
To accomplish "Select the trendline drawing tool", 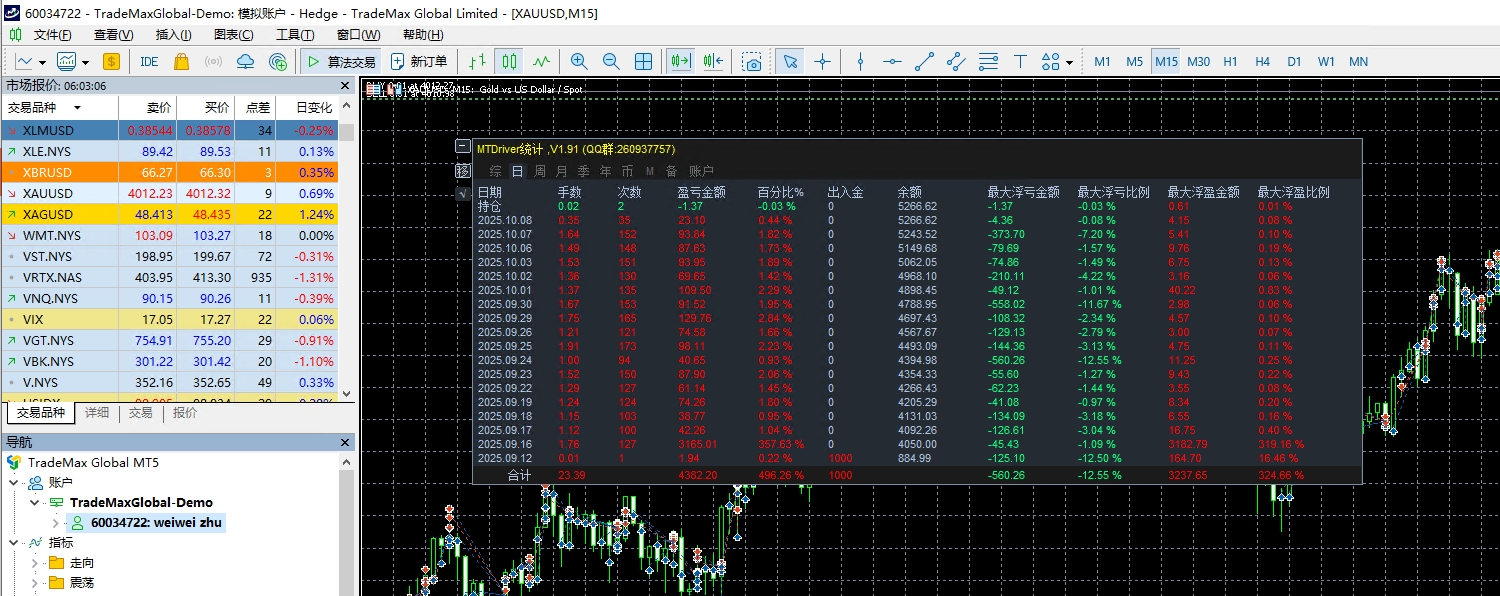I will 924,61.
